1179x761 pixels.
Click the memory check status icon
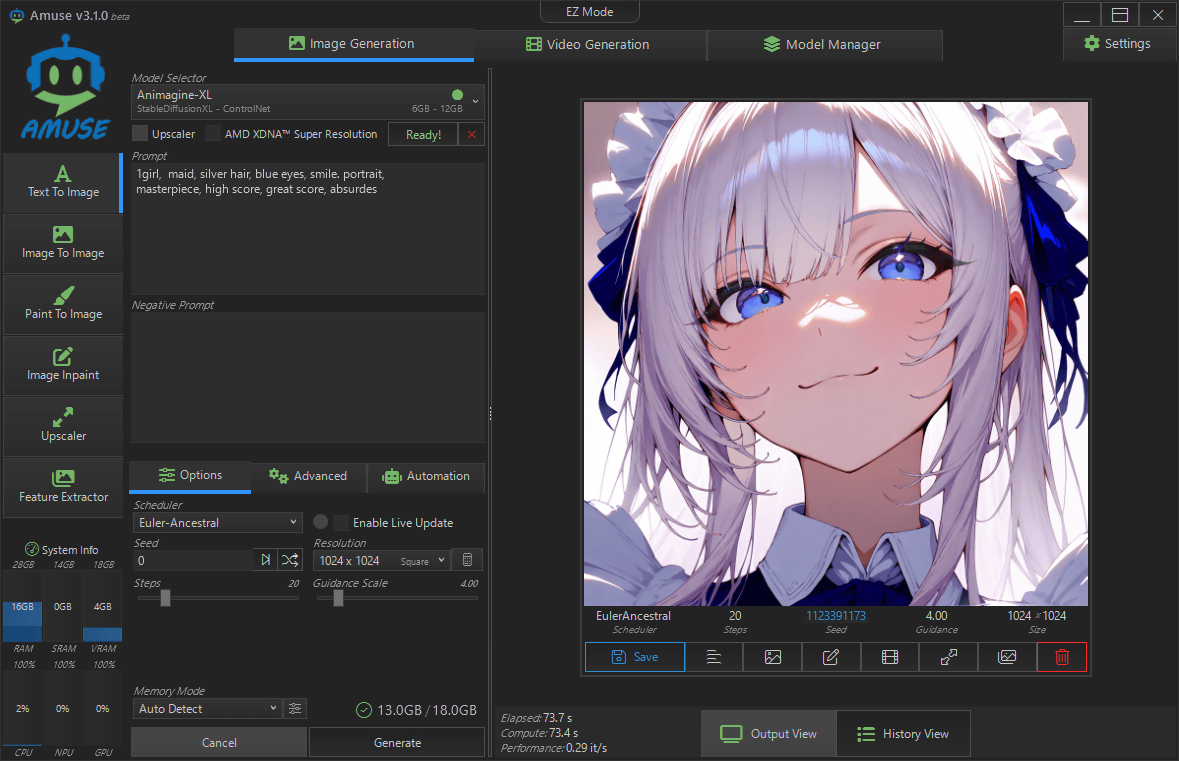point(364,710)
